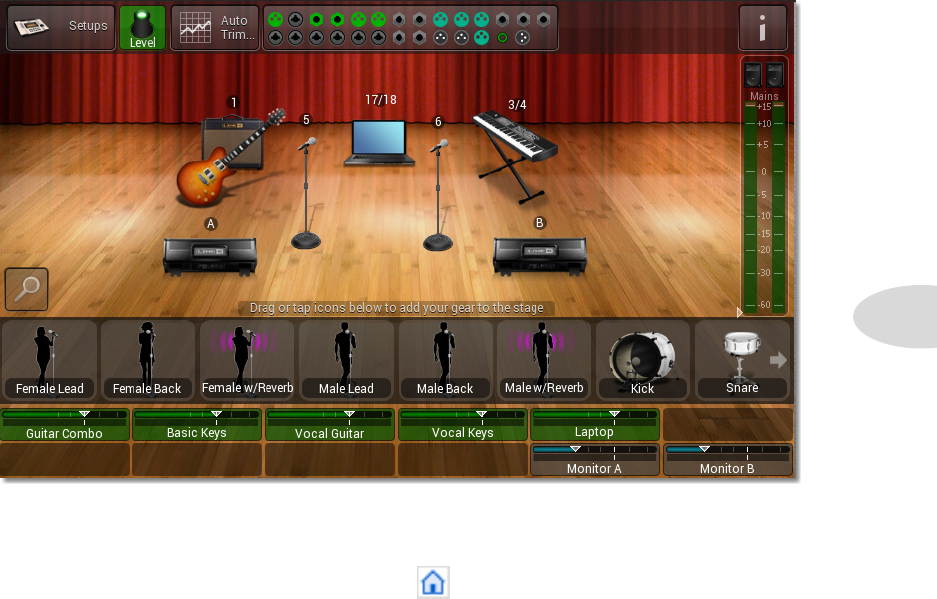This screenshot has width=937, height=599.
Task: Click the input/output jack status panel
Action: pyautogui.click(x=411, y=28)
